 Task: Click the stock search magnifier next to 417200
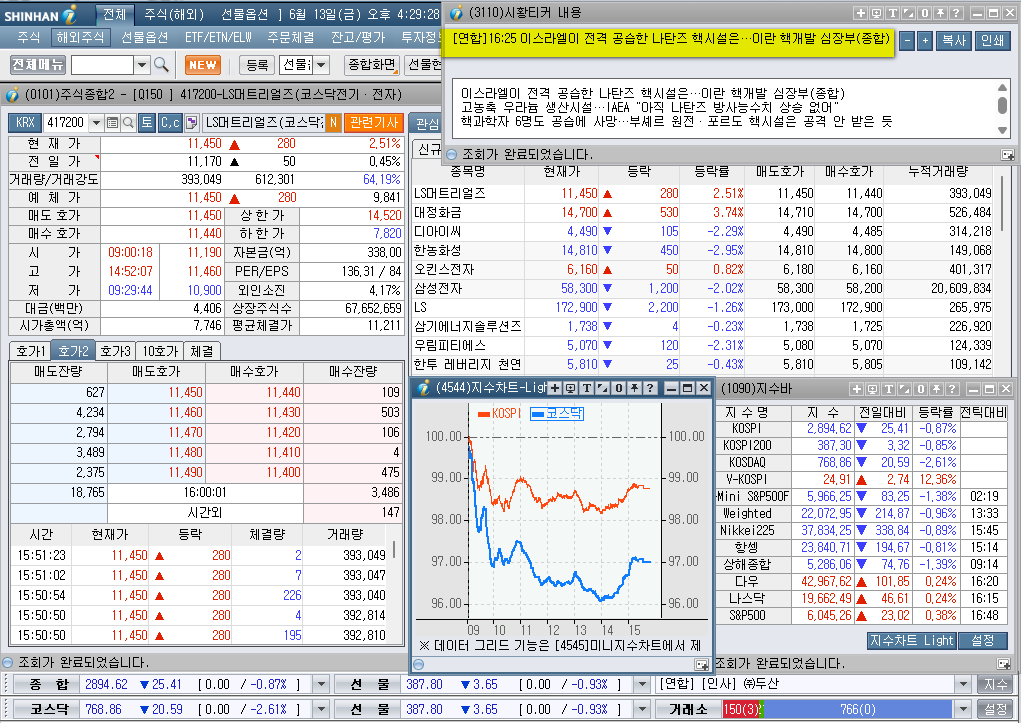(x=128, y=122)
